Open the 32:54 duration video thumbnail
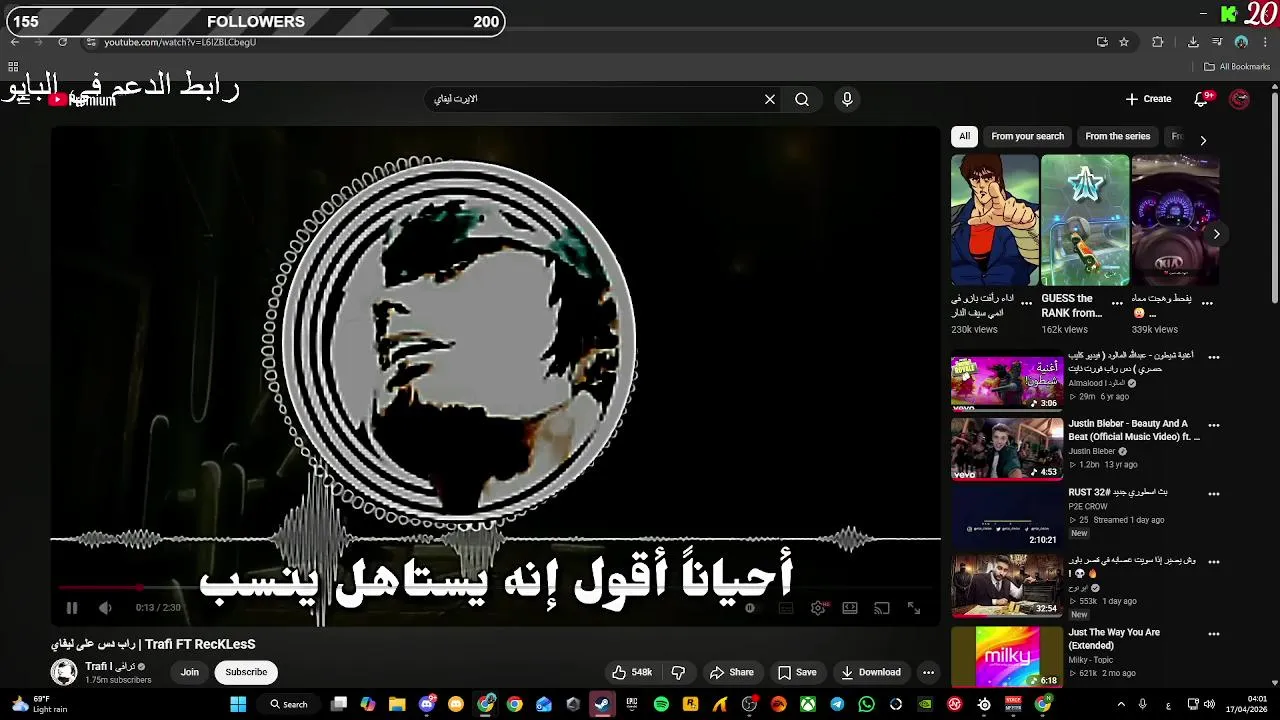The width and height of the screenshot is (1280, 720). pos(1007,587)
